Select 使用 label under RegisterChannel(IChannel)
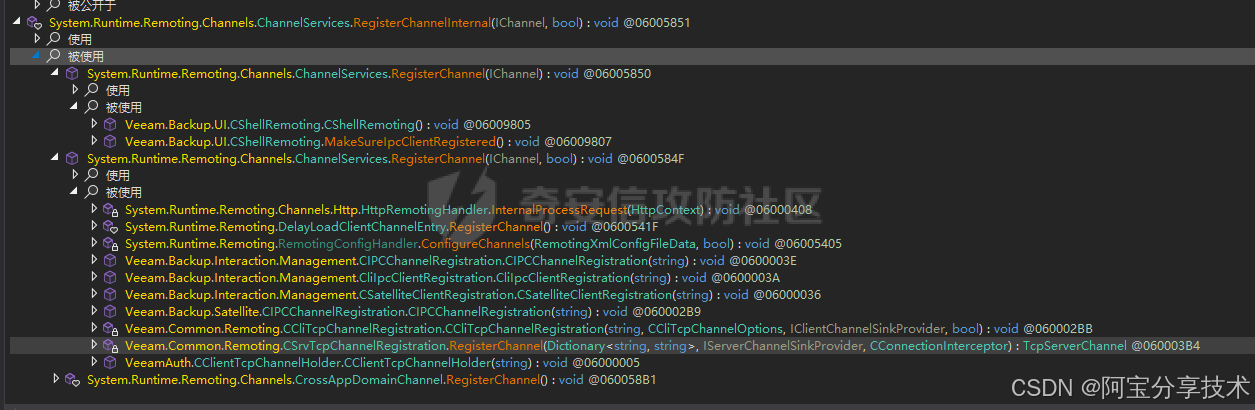The image size is (1255, 410). pyautogui.click(x=118, y=90)
